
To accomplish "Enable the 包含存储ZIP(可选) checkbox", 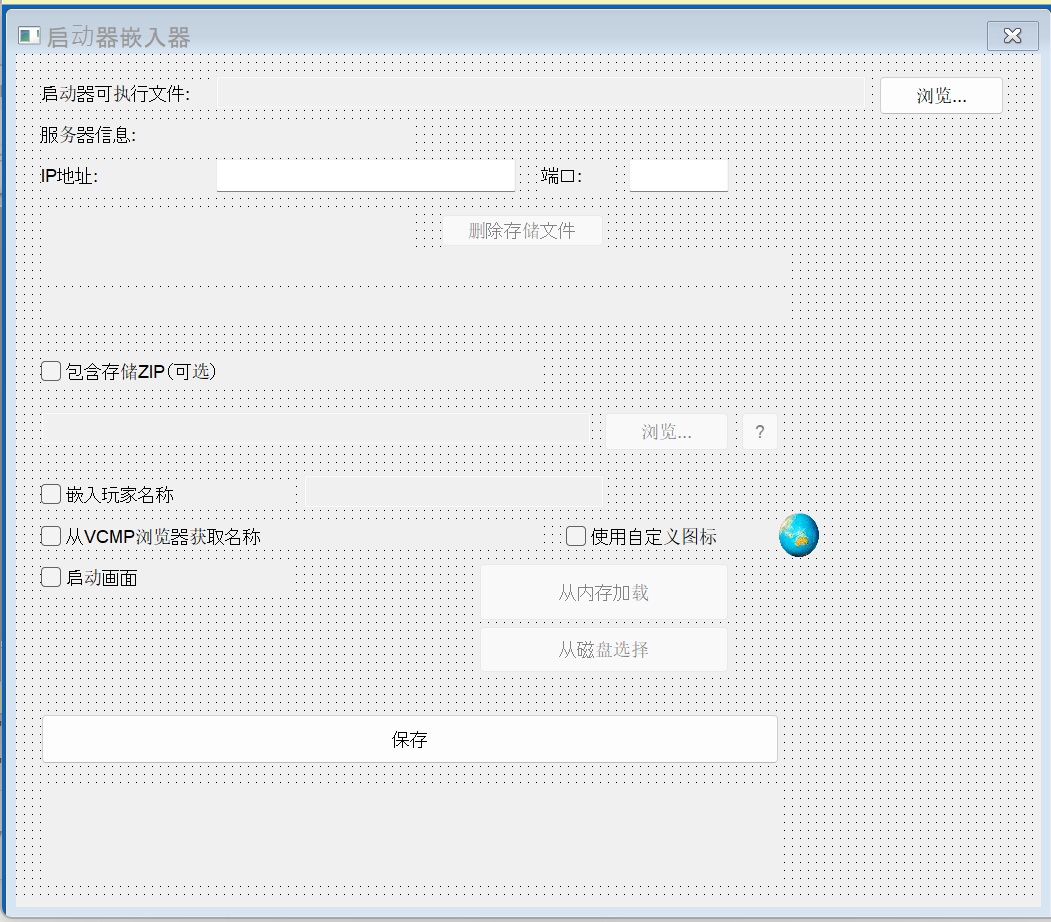I will click(50, 370).
